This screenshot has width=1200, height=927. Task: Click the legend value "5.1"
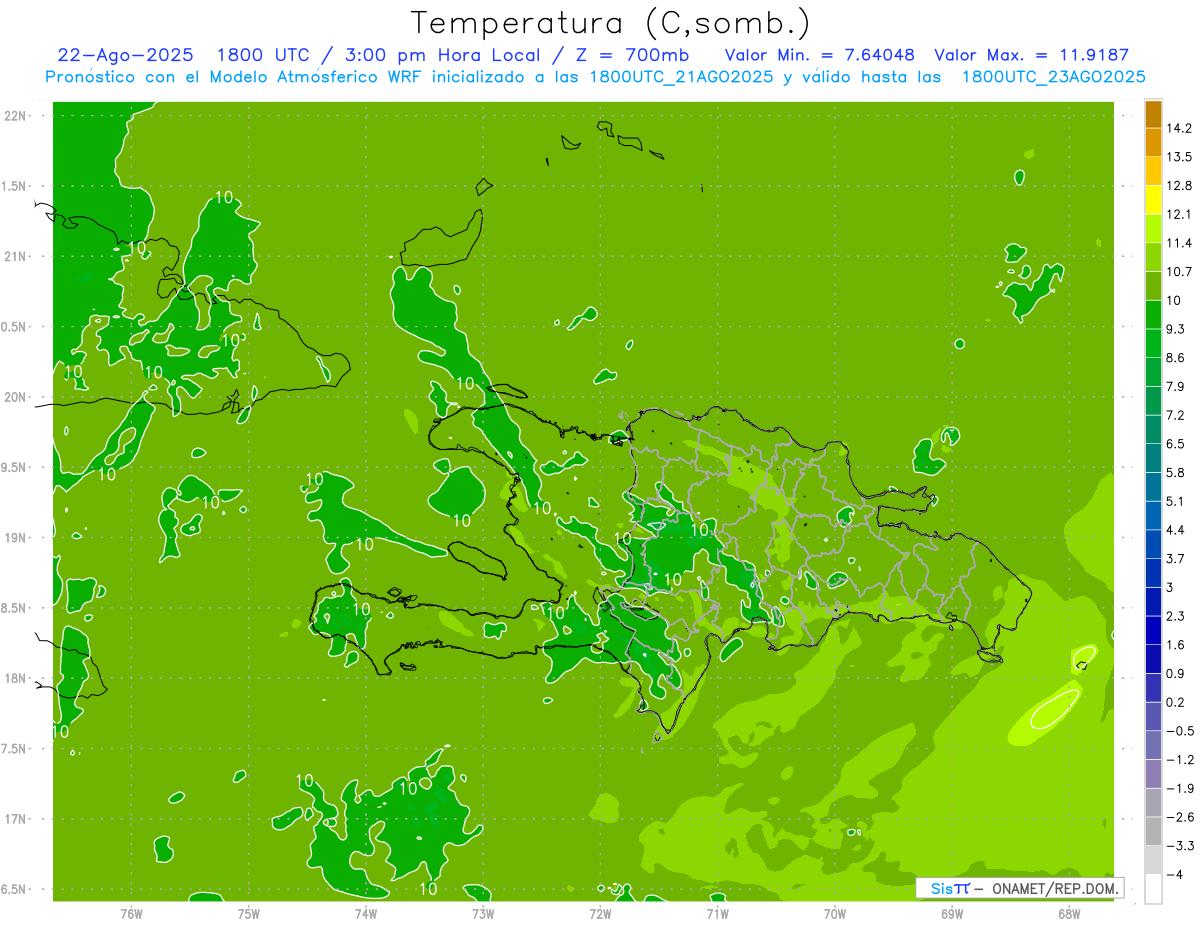(1176, 502)
